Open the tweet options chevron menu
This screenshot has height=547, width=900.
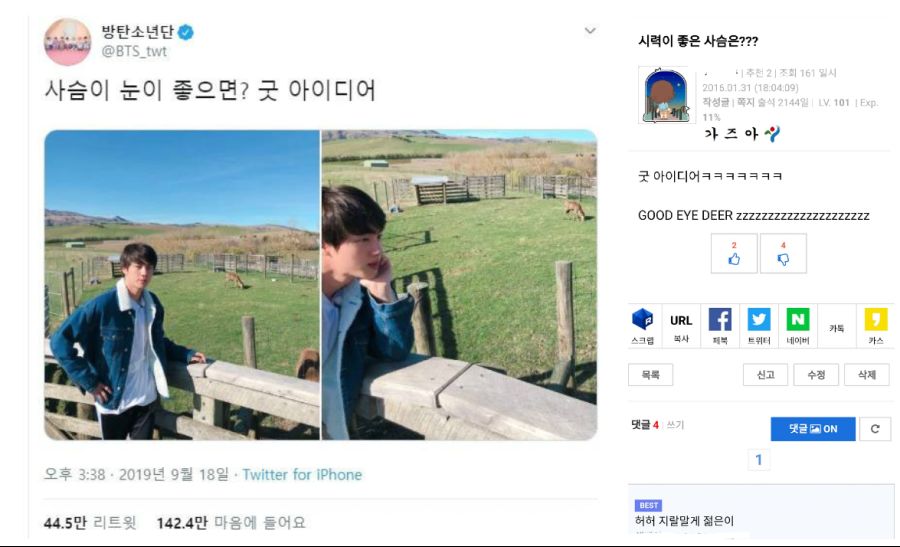pyautogui.click(x=590, y=31)
